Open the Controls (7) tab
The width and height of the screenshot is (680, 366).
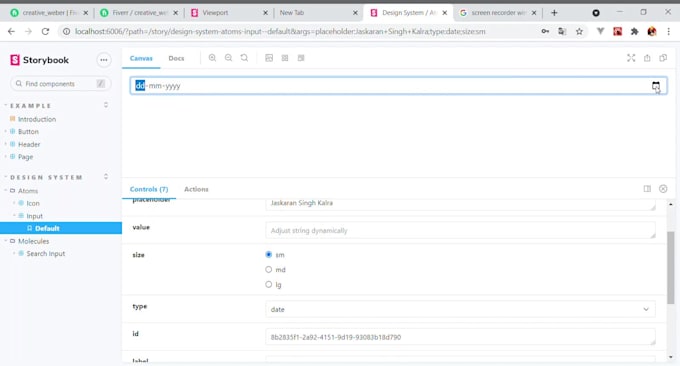pyautogui.click(x=149, y=189)
